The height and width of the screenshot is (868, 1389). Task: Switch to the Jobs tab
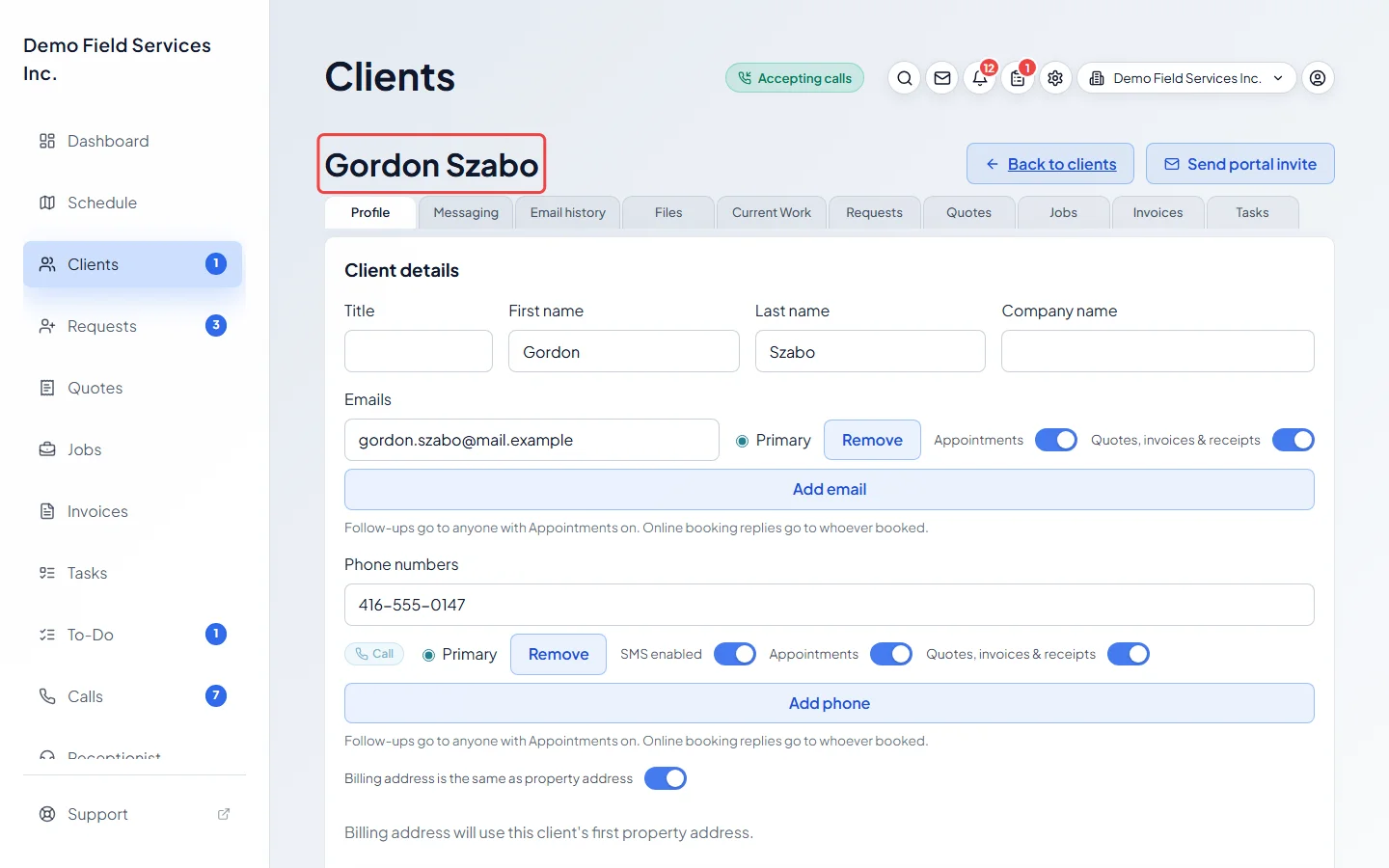1064,212
